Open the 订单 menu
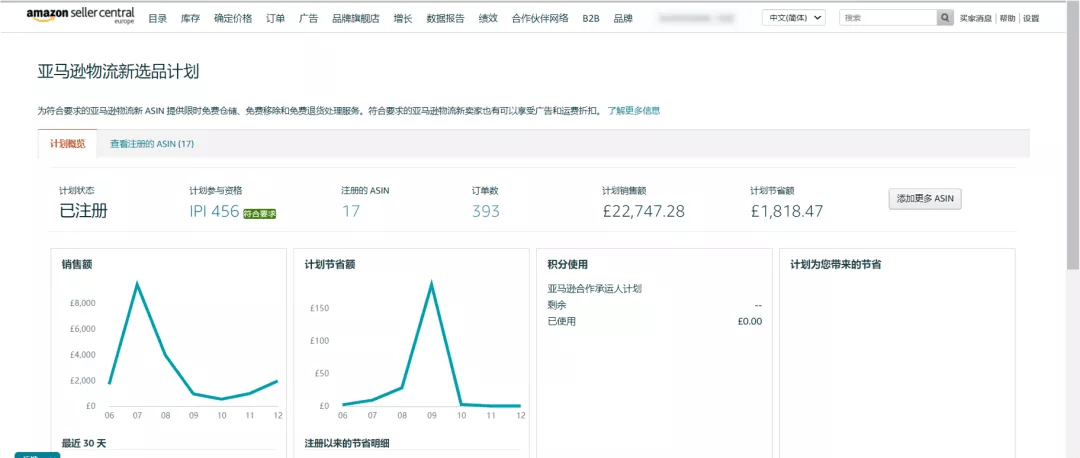 (276, 19)
